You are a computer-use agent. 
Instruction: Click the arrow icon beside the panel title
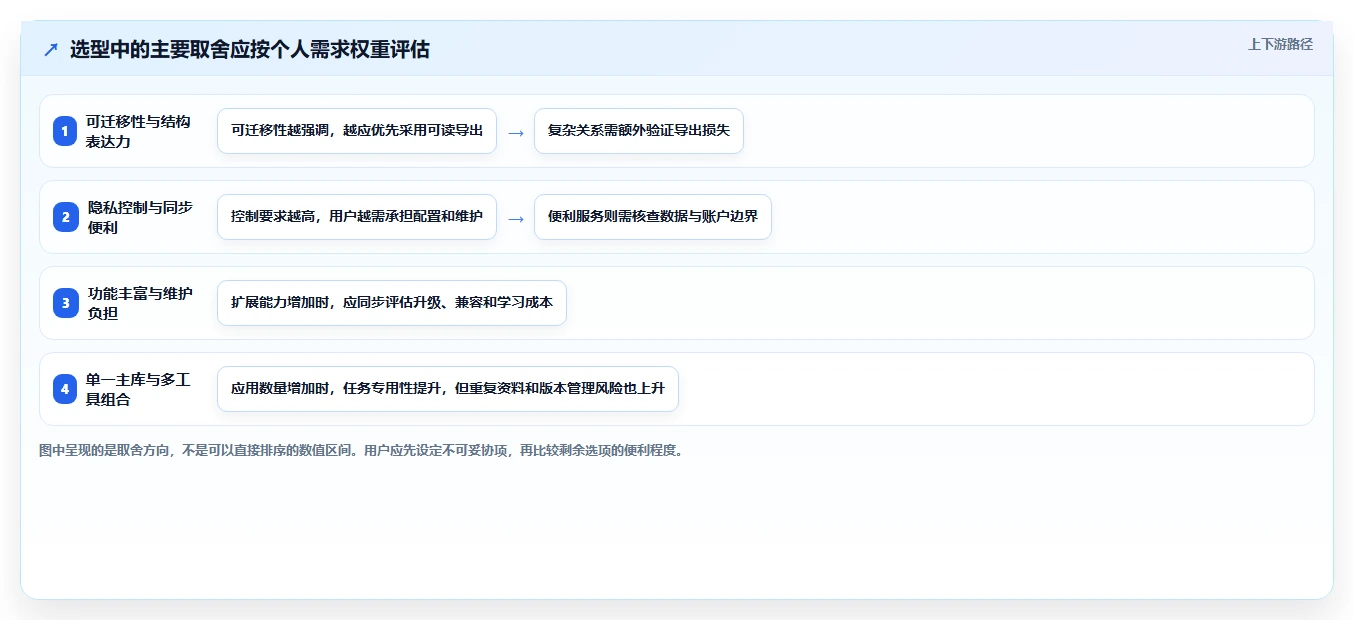click(51, 50)
